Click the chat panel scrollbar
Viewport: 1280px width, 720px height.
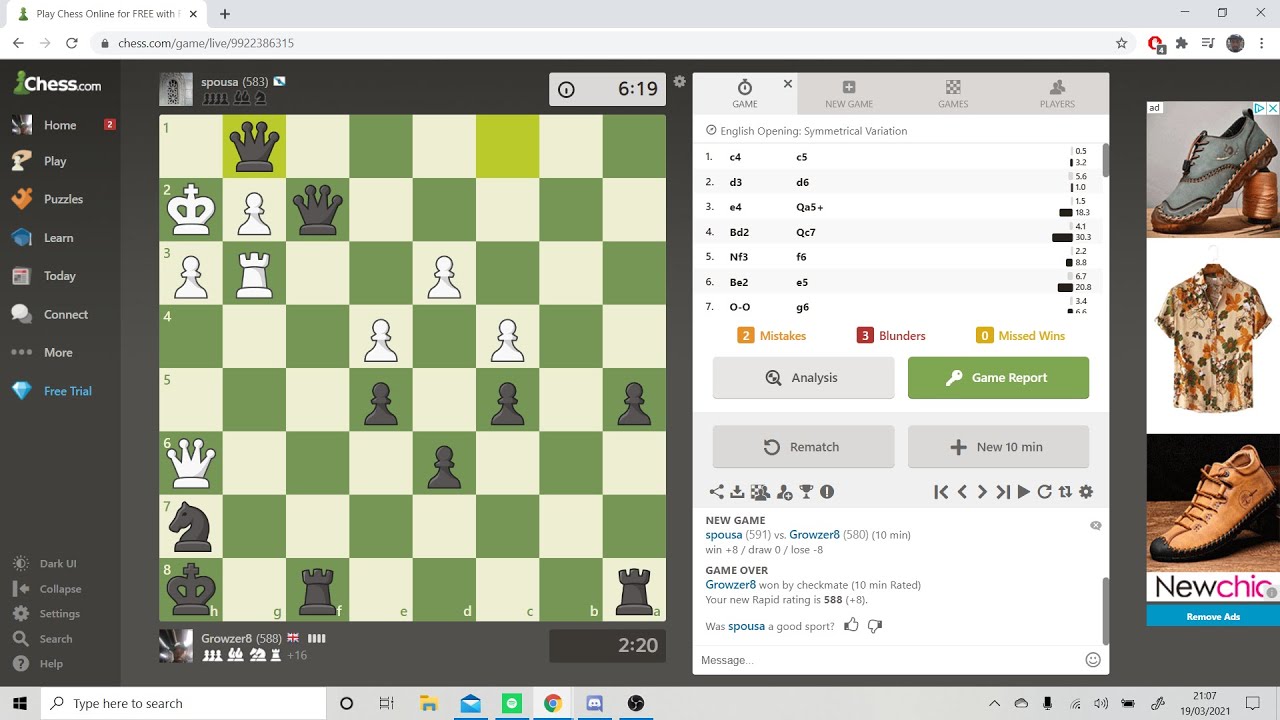pos(1105,610)
